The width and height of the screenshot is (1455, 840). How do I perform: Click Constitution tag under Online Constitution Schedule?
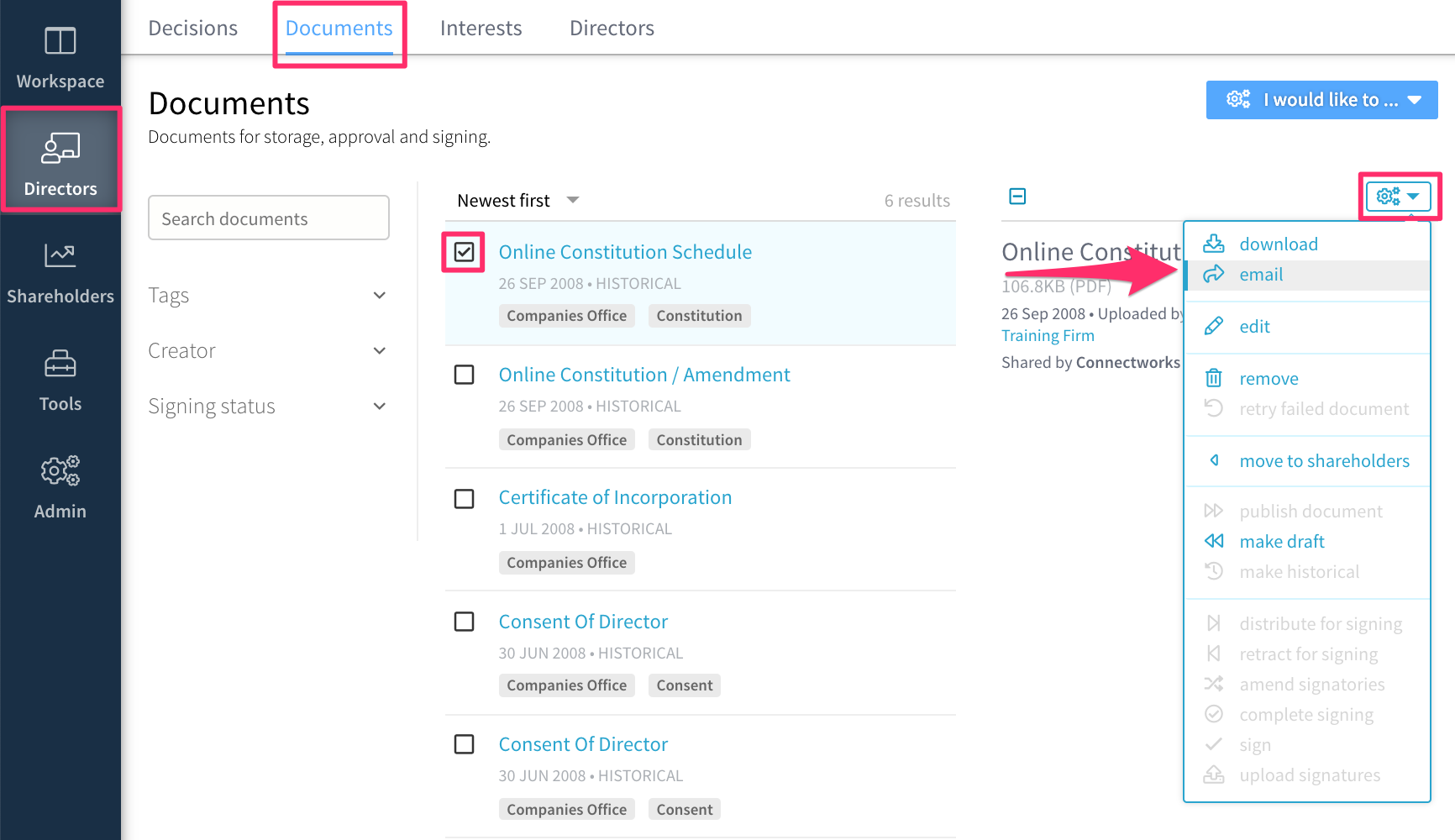pos(699,316)
